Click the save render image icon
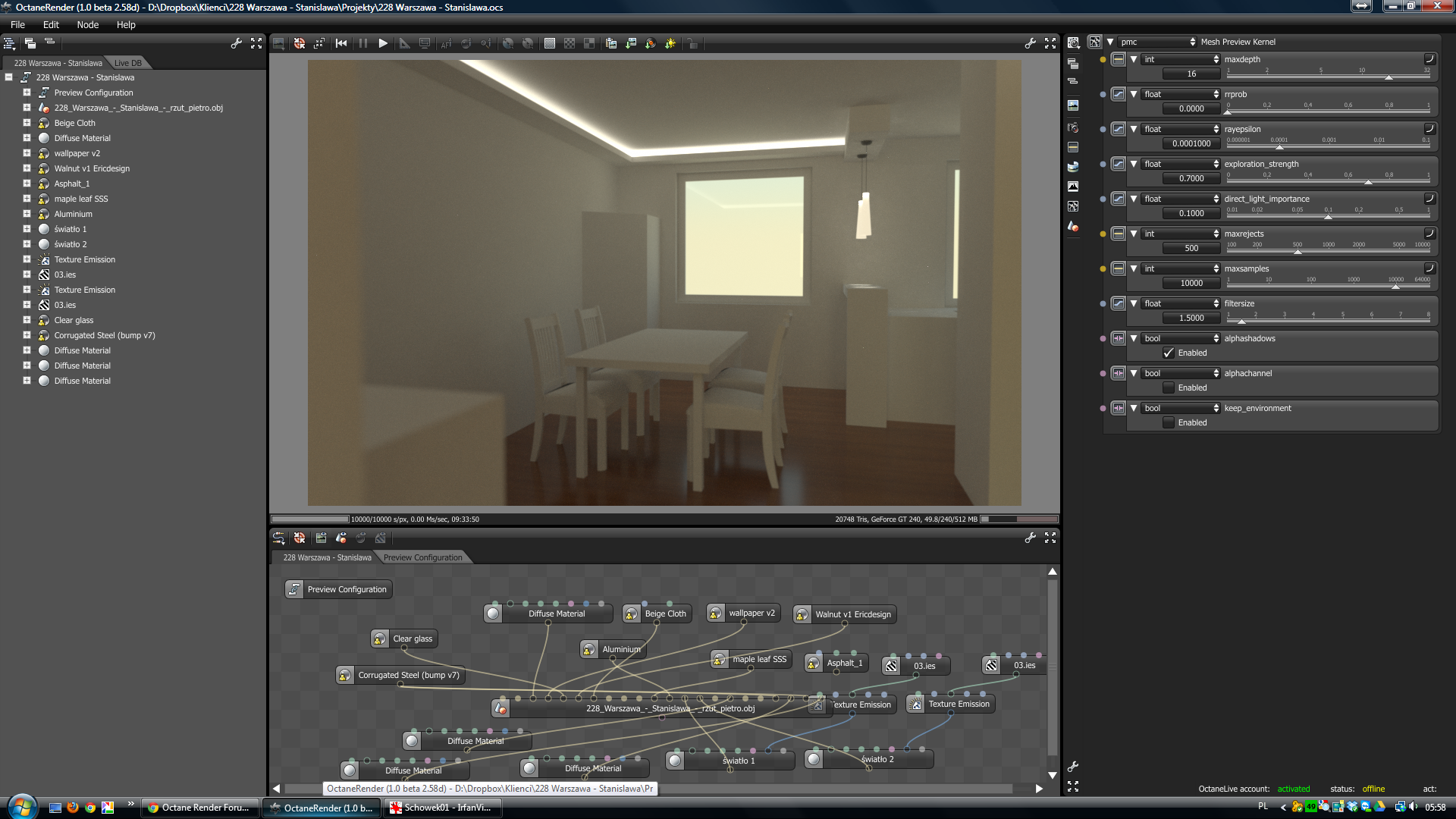This screenshot has height=819, width=1456. tap(630, 43)
